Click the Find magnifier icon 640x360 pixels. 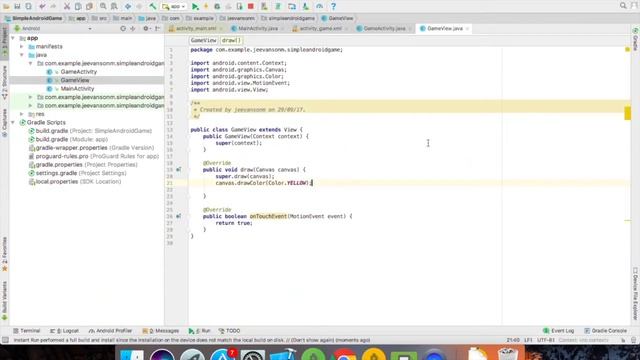click(x=103, y=6)
